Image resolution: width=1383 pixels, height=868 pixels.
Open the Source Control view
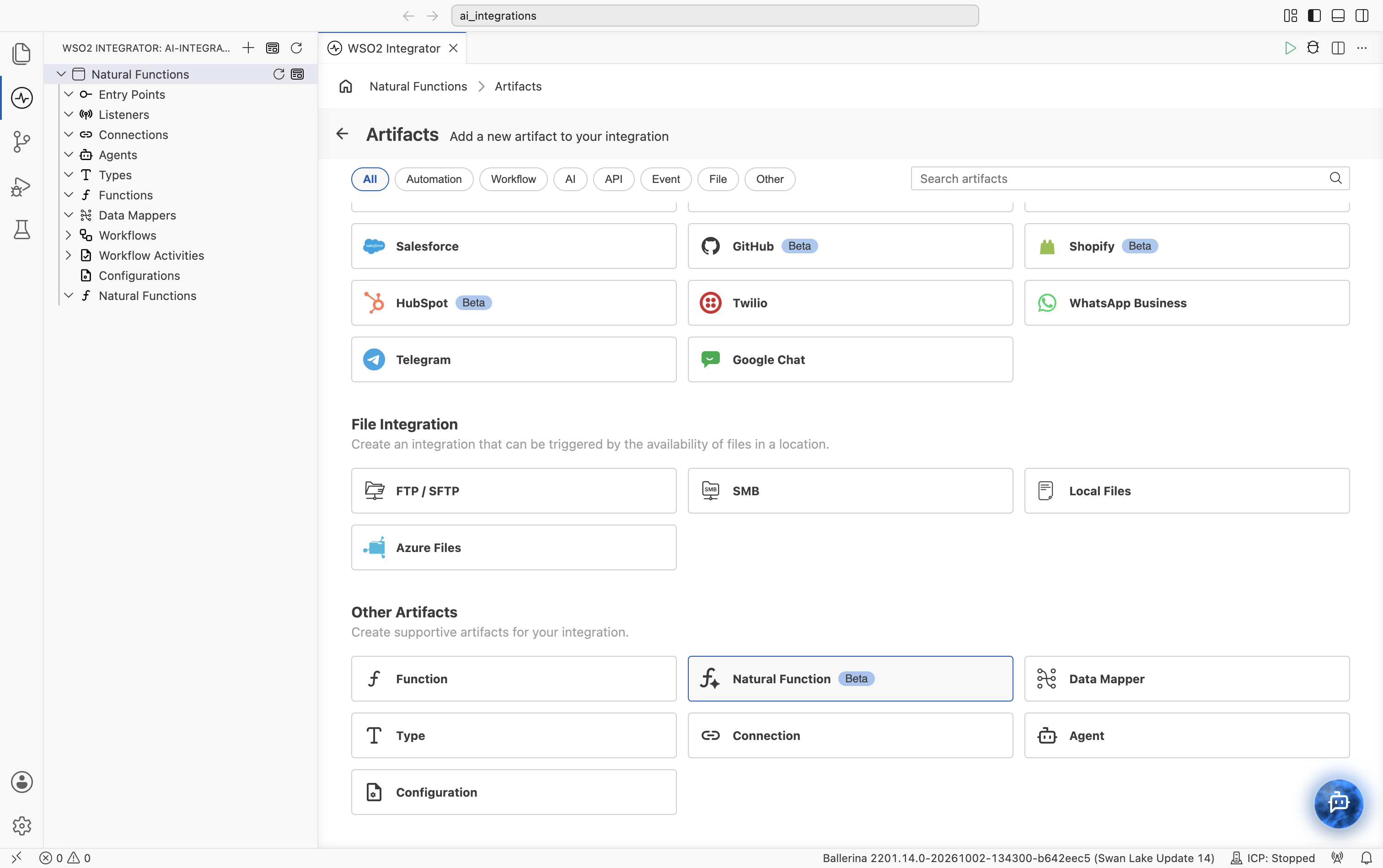pos(22,141)
